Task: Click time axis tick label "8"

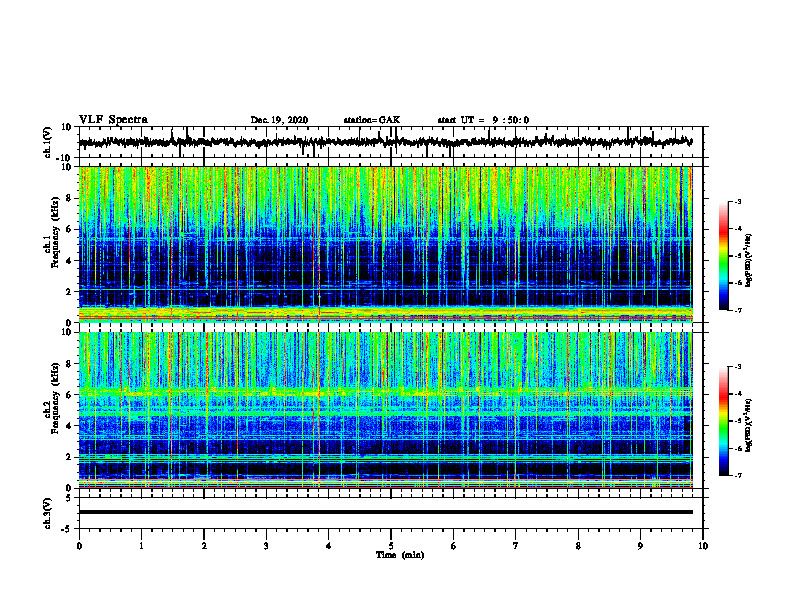Action: pos(578,546)
